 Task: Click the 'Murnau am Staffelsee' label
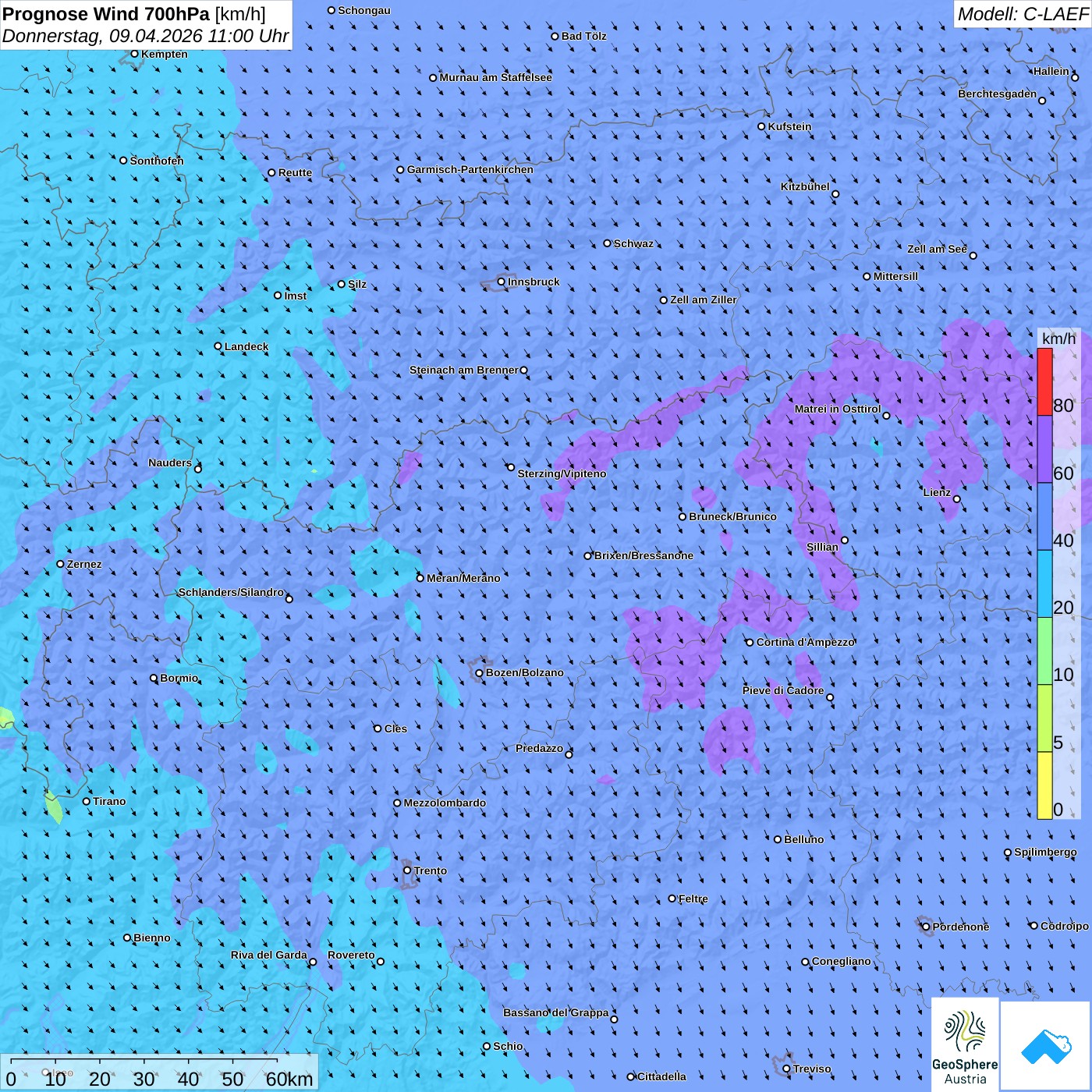pyautogui.click(x=496, y=77)
